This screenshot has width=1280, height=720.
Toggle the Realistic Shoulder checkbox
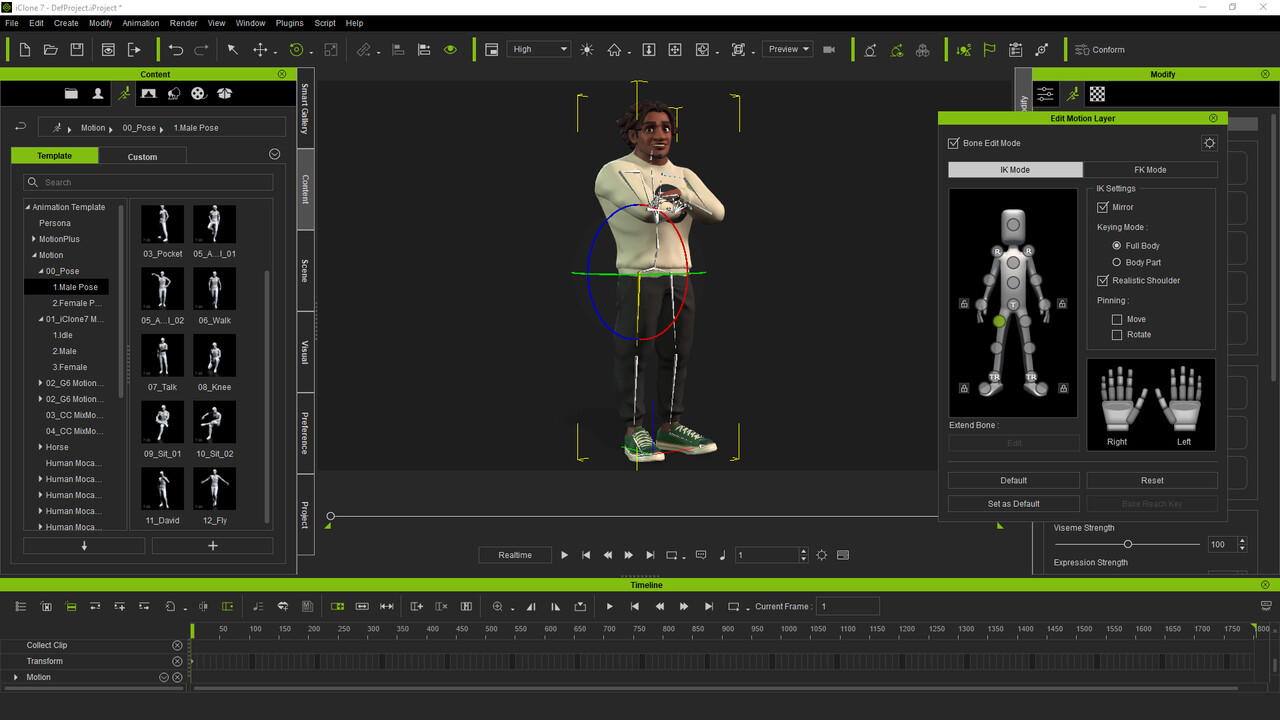1103,281
